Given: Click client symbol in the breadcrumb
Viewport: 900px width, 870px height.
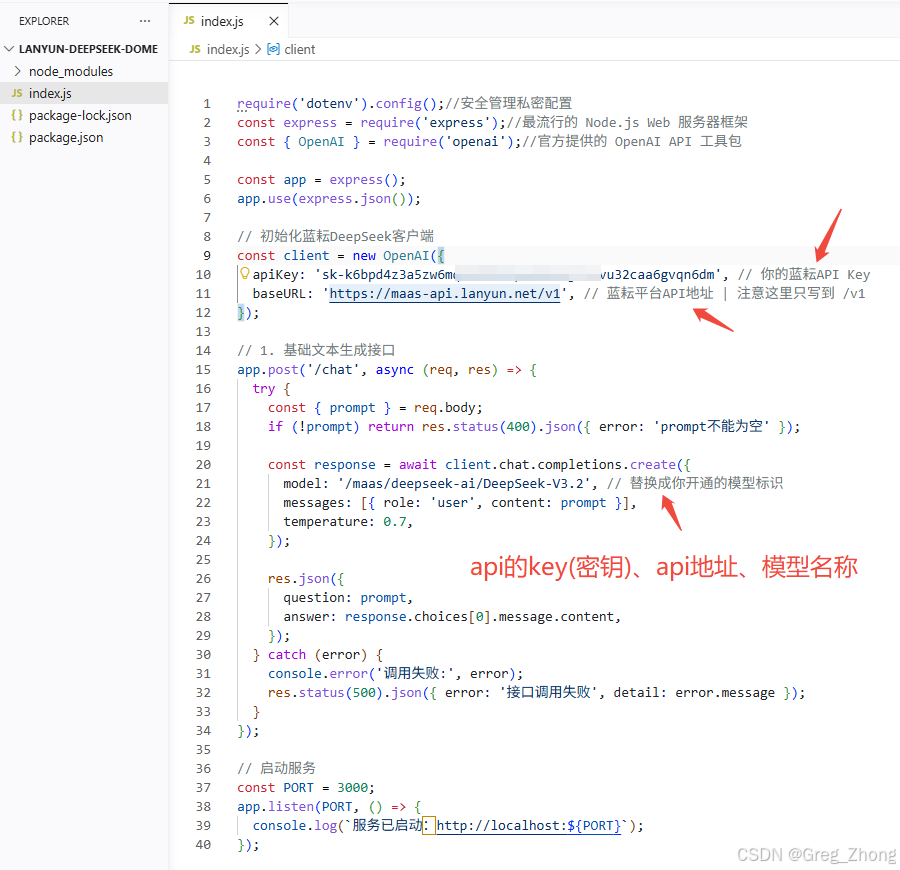Looking at the screenshot, I should tap(299, 49).
